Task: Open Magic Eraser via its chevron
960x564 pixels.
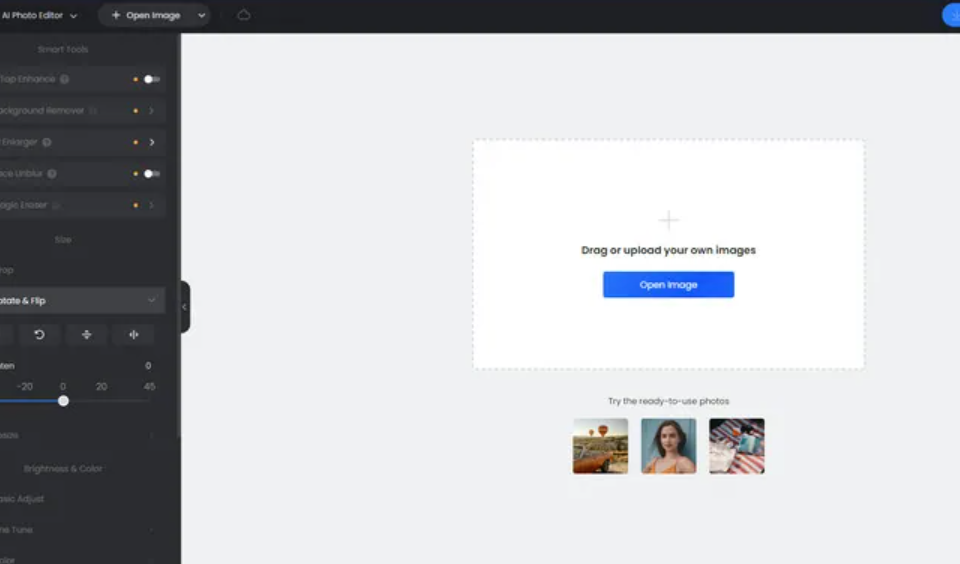Action: pyautogui.click(x=151, y=205)
